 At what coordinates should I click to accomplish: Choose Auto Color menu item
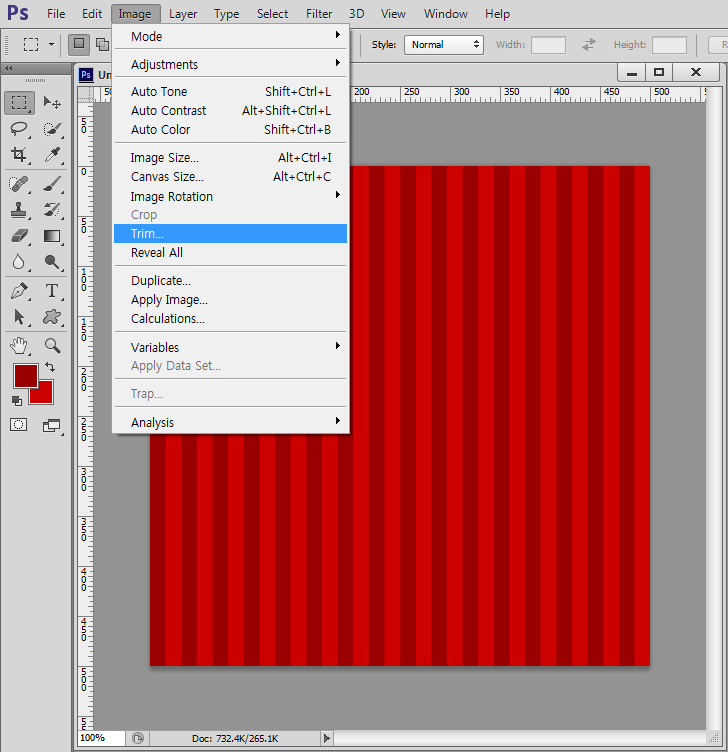230,129
